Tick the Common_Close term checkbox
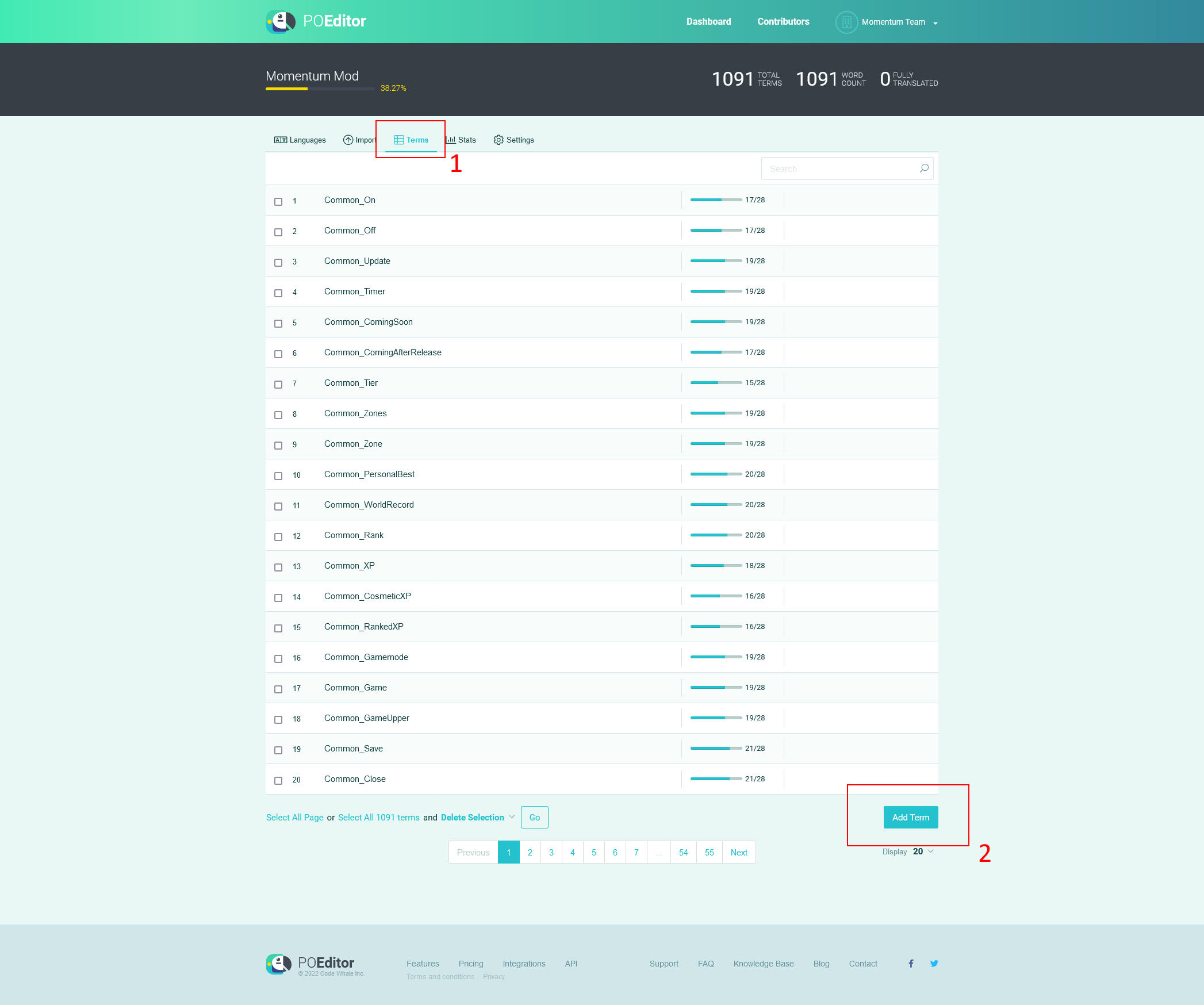 278,781
